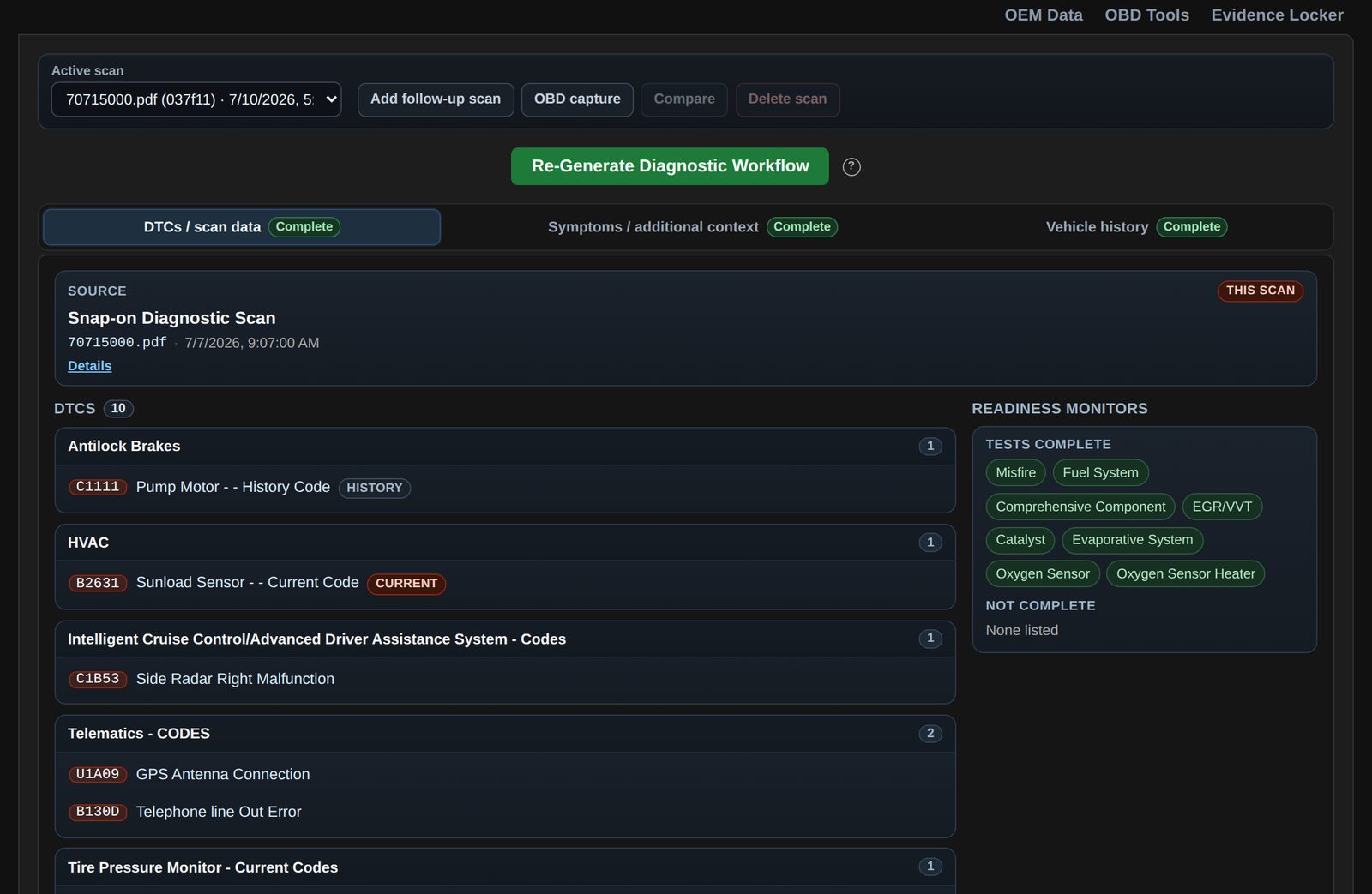The height and width of the screenshot is (894, 1372).
Task: Select DTC code C1B53
Action: click(98, 679)
